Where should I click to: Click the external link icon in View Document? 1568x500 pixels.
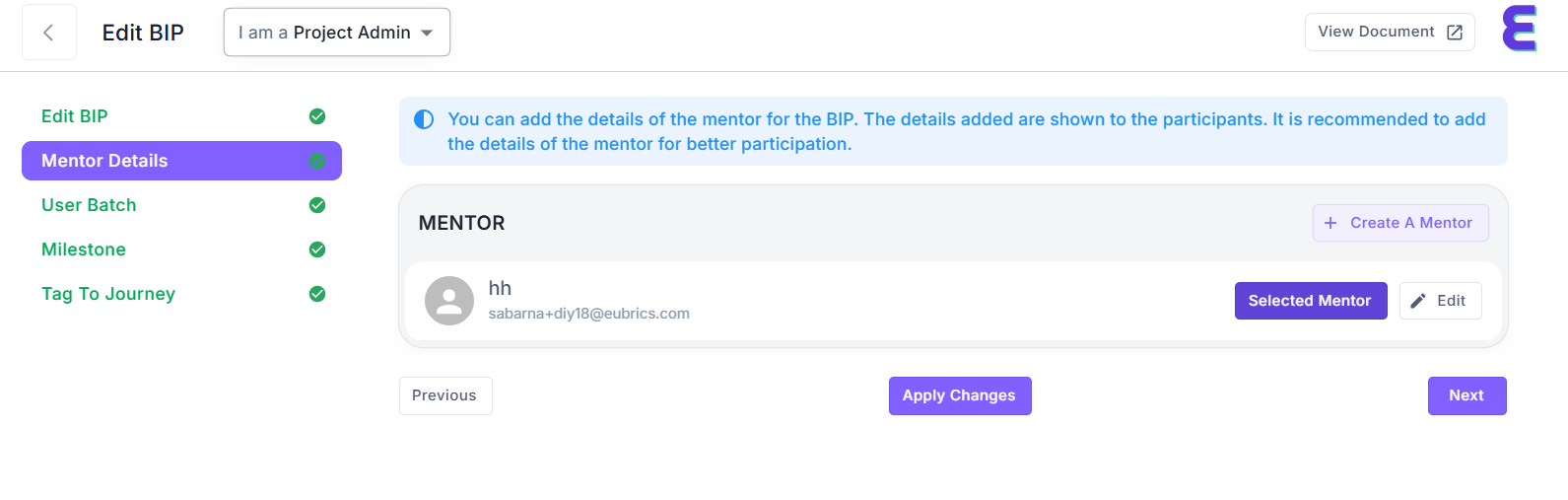pyautogui.click(x=1455, y=33)
